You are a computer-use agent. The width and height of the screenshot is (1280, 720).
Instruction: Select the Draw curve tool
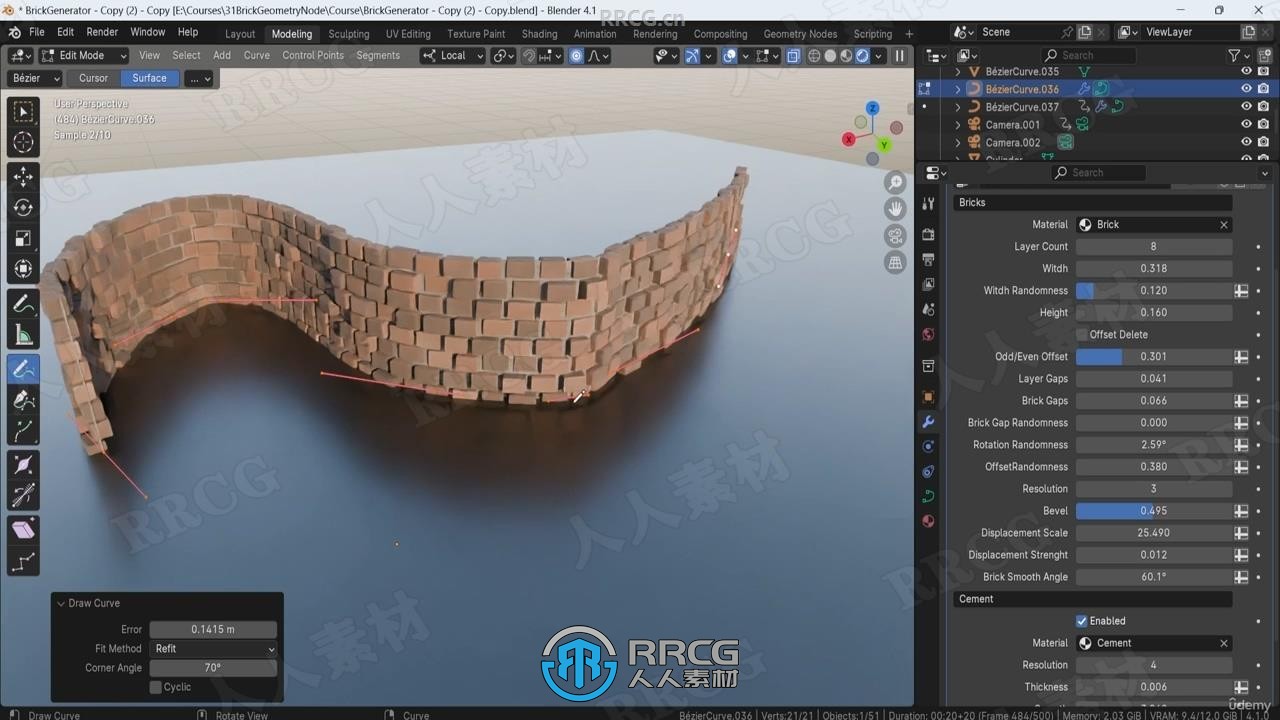point(23,369)
